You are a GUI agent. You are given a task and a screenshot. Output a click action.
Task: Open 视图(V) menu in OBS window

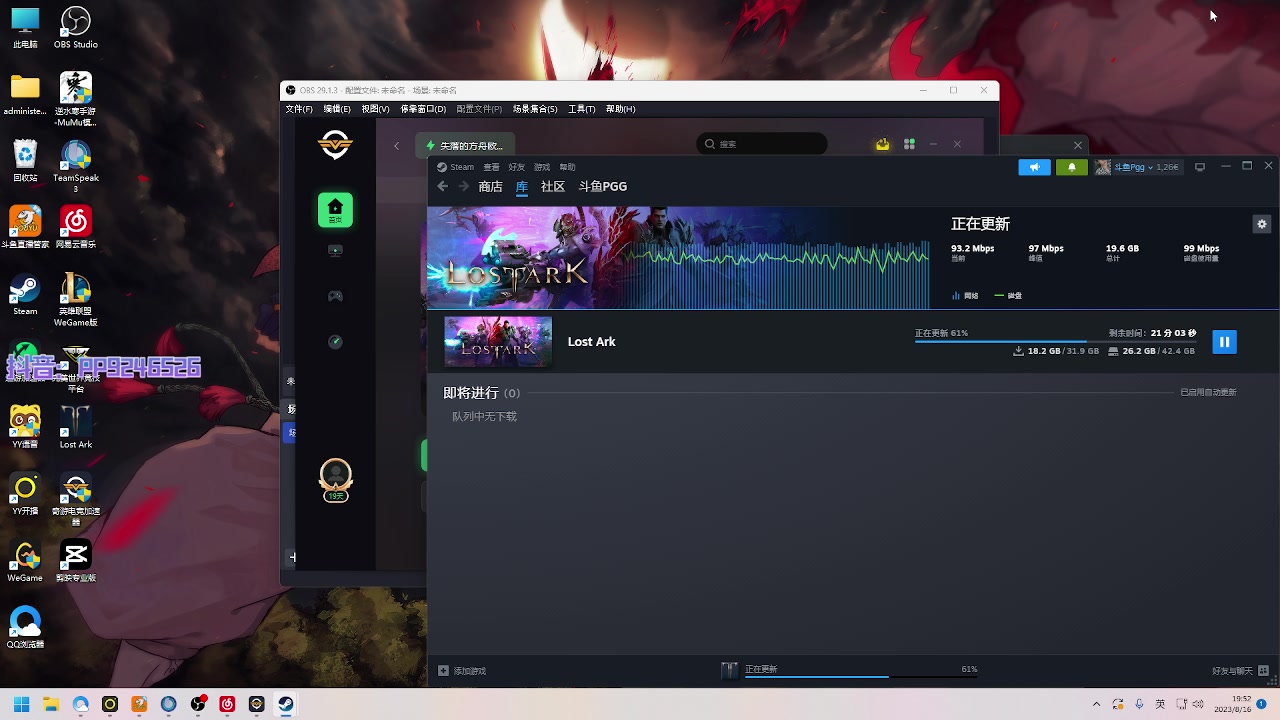(x=375, y=109)
